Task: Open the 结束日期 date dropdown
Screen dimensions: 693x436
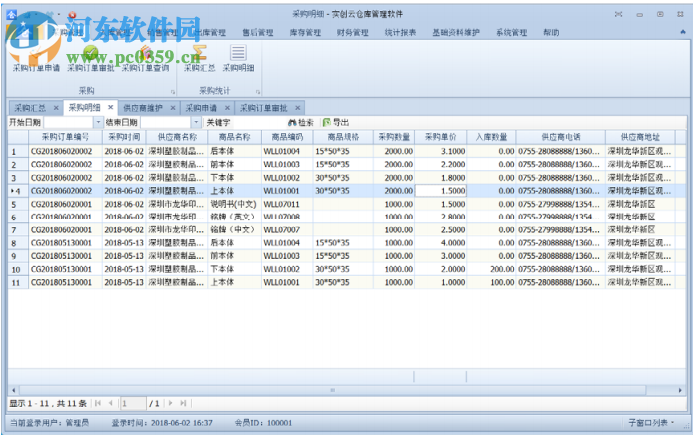Action: click(196, 122)
